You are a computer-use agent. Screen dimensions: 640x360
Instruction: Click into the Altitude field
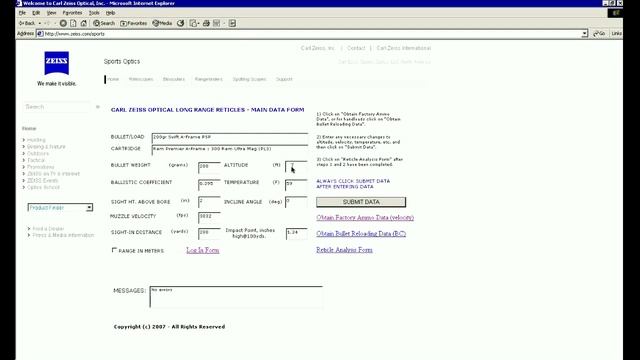[296, 167]
